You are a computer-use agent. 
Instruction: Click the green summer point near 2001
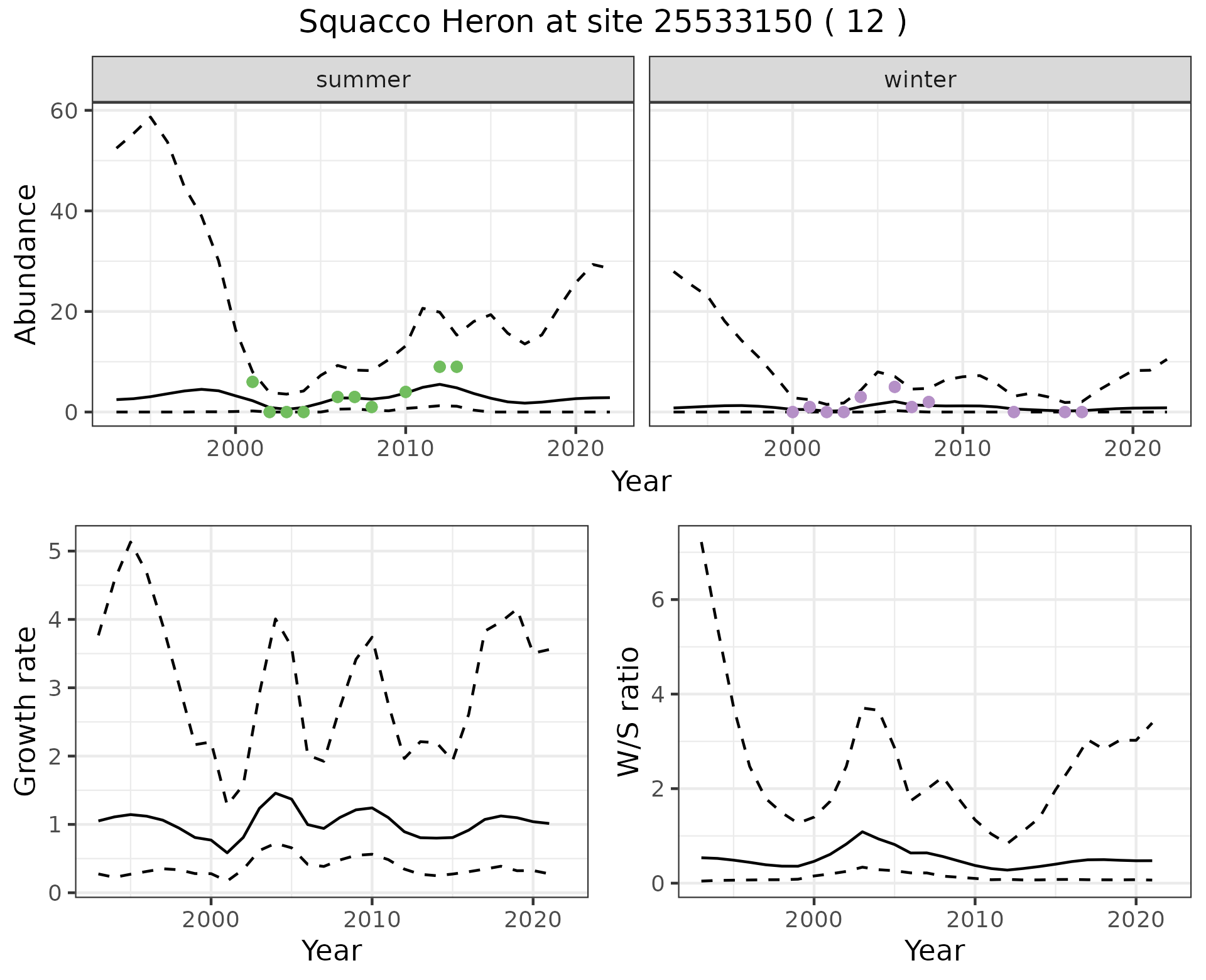point(253,382)
